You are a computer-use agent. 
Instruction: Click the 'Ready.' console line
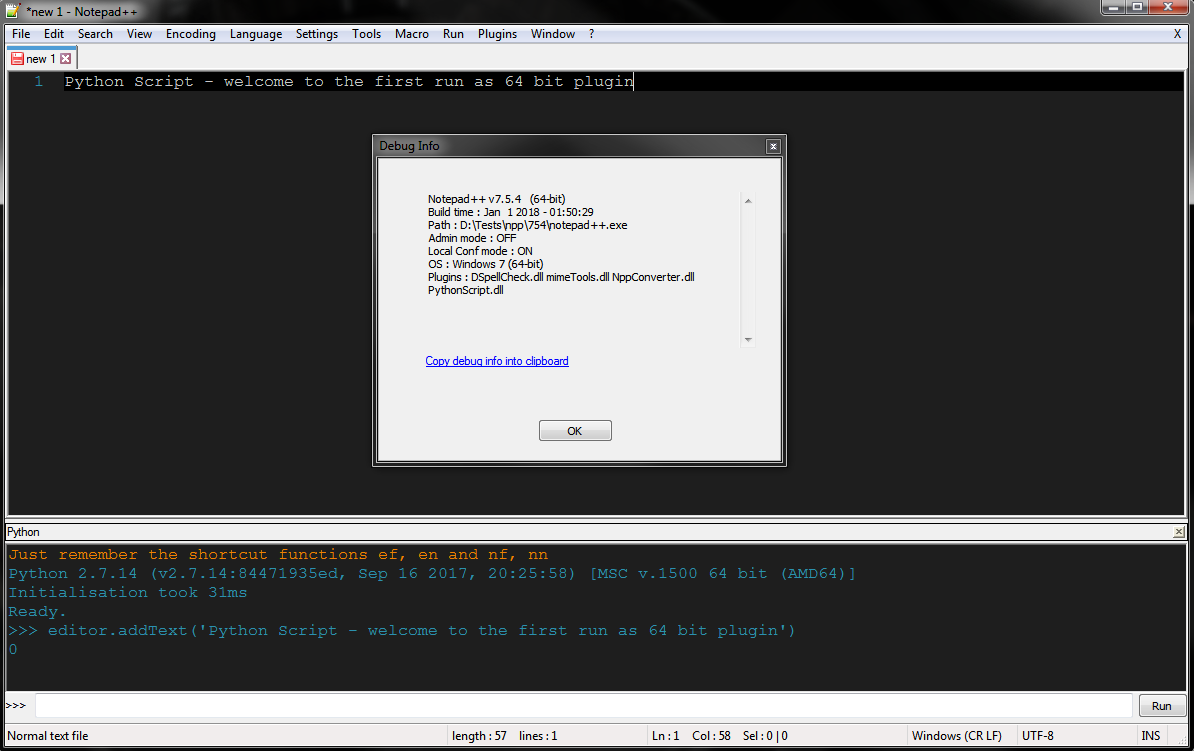37,612
